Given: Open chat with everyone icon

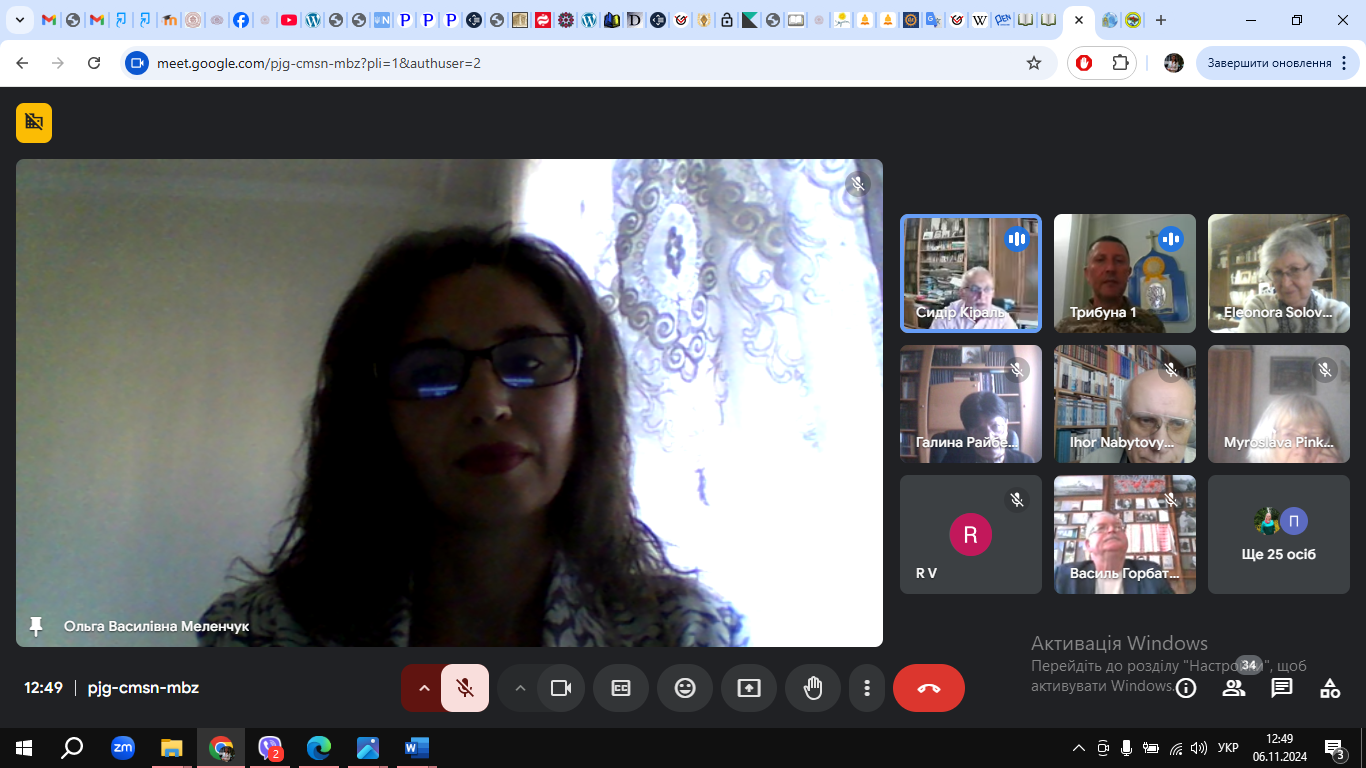Looking at the screenshot, I should click(x=1282, y=688).
